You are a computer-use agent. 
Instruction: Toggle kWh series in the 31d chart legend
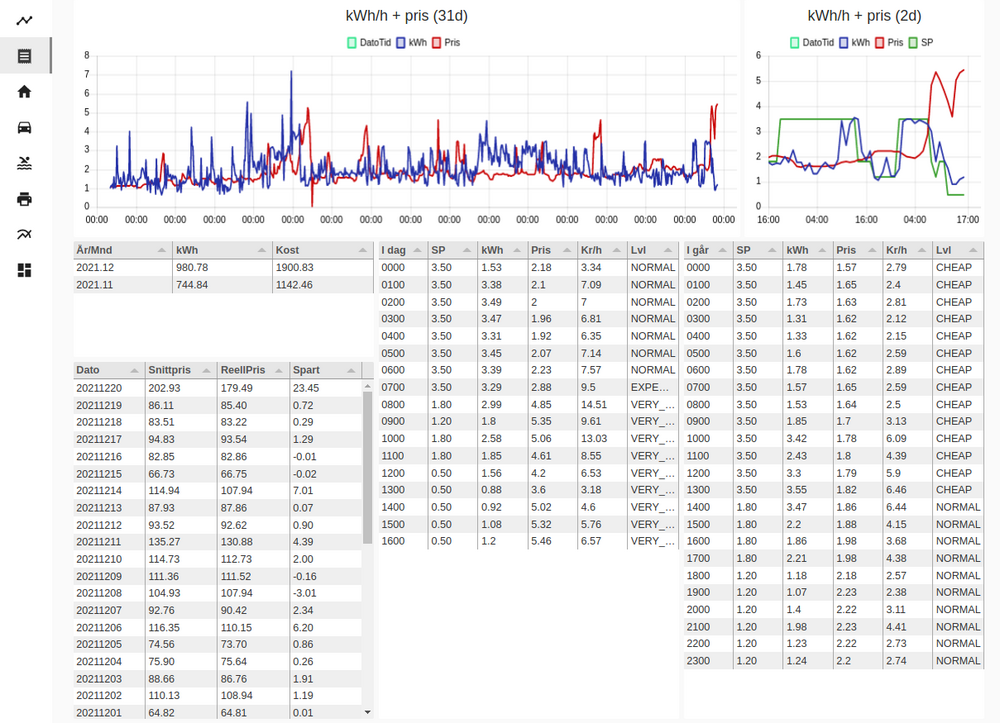(x=413, y=43)
